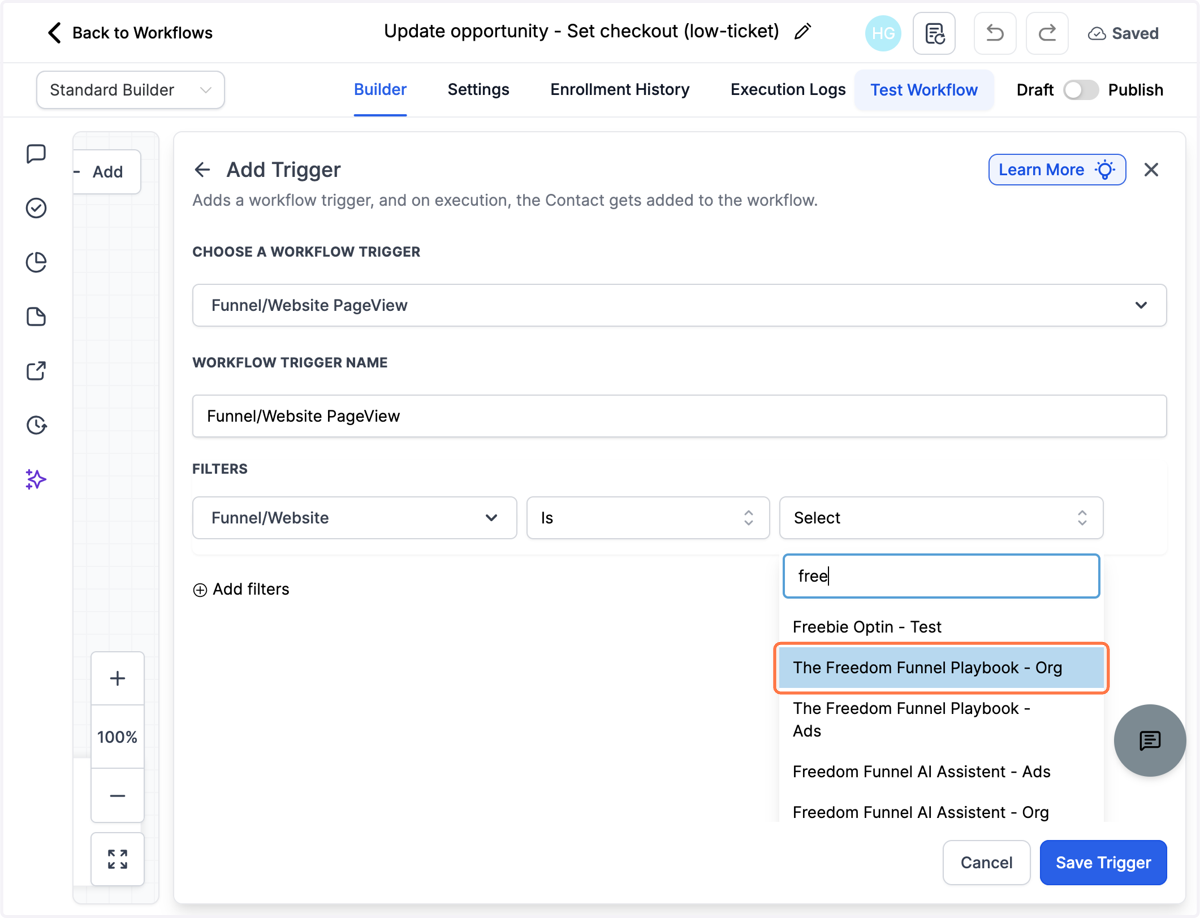Expand the Funnel/Website PageView trigger dropdown
Viewport: 1200px width, 918px height.
tap(679, 305)
